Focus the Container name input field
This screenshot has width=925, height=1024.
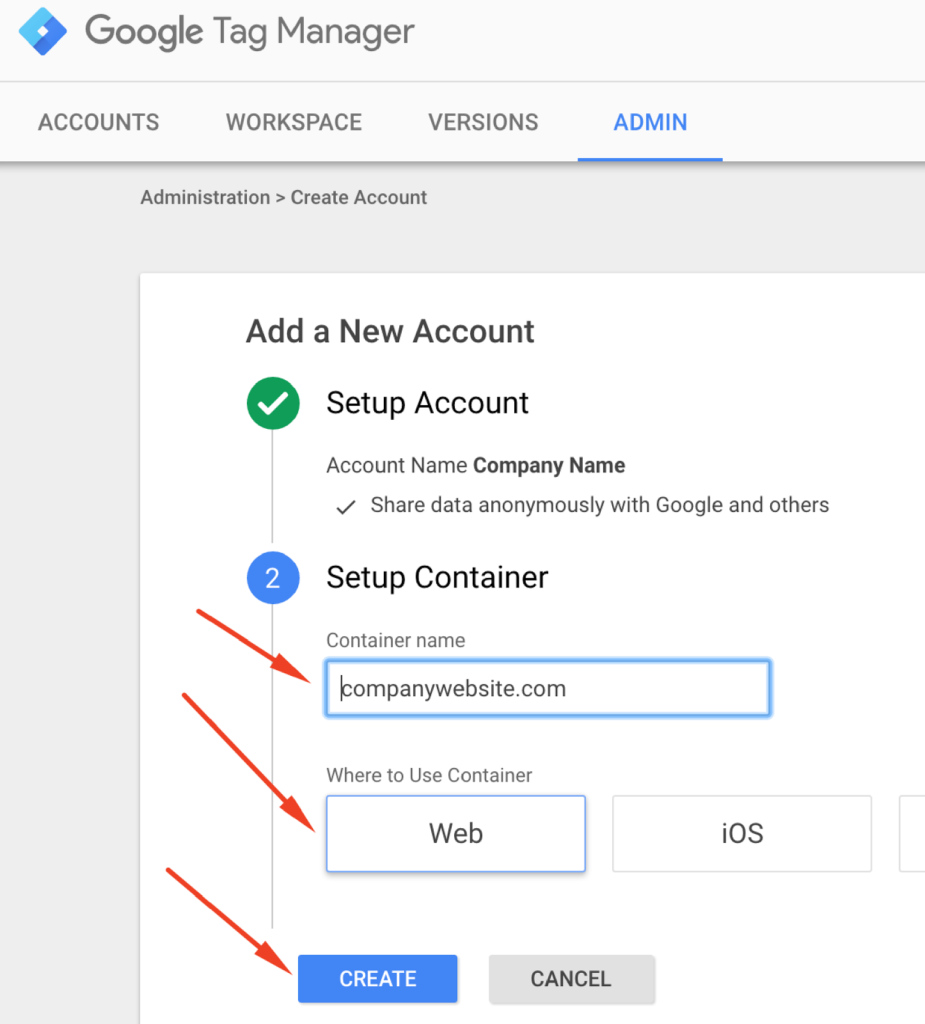coord(548,688)
